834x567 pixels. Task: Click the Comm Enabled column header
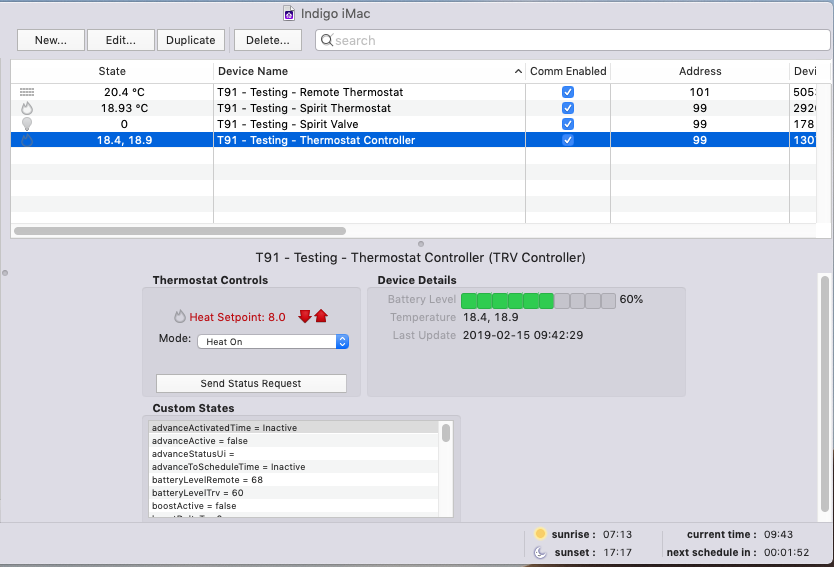tap(568, 71)
